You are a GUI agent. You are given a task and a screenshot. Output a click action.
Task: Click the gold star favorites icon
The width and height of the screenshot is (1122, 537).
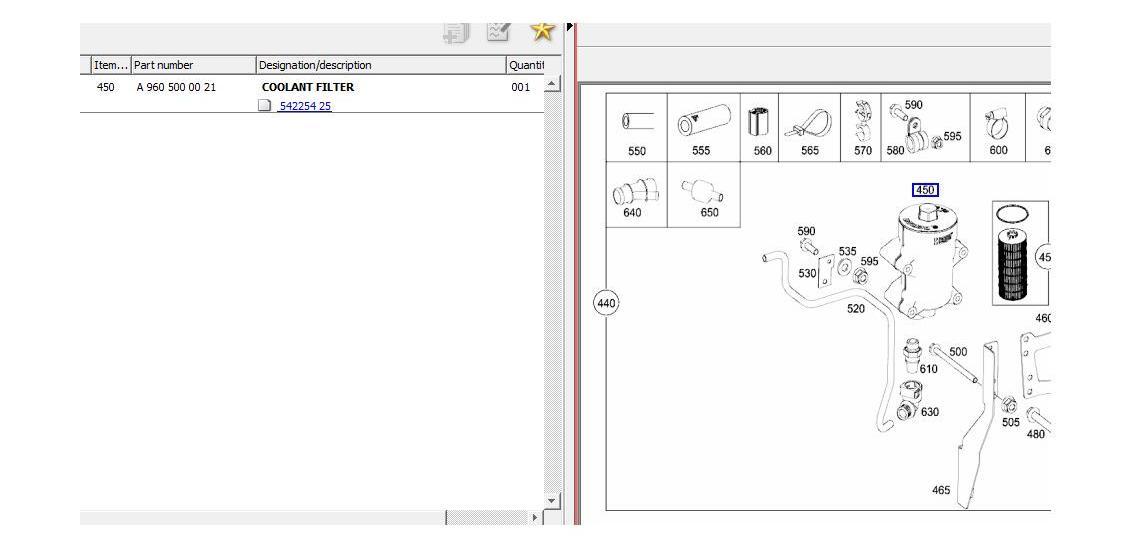pos(542,31)
